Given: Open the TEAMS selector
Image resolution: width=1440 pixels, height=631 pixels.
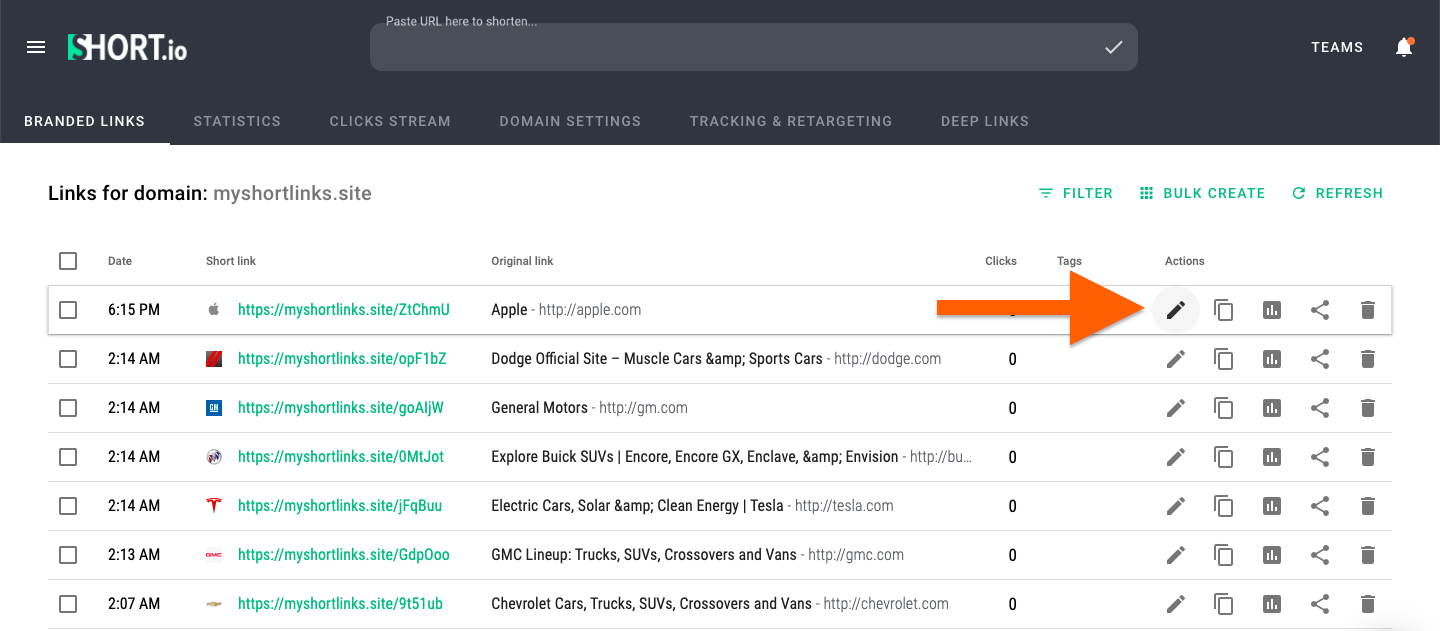Looking at the screenshot, I should pyautogui.click(x=1337, y=47).
